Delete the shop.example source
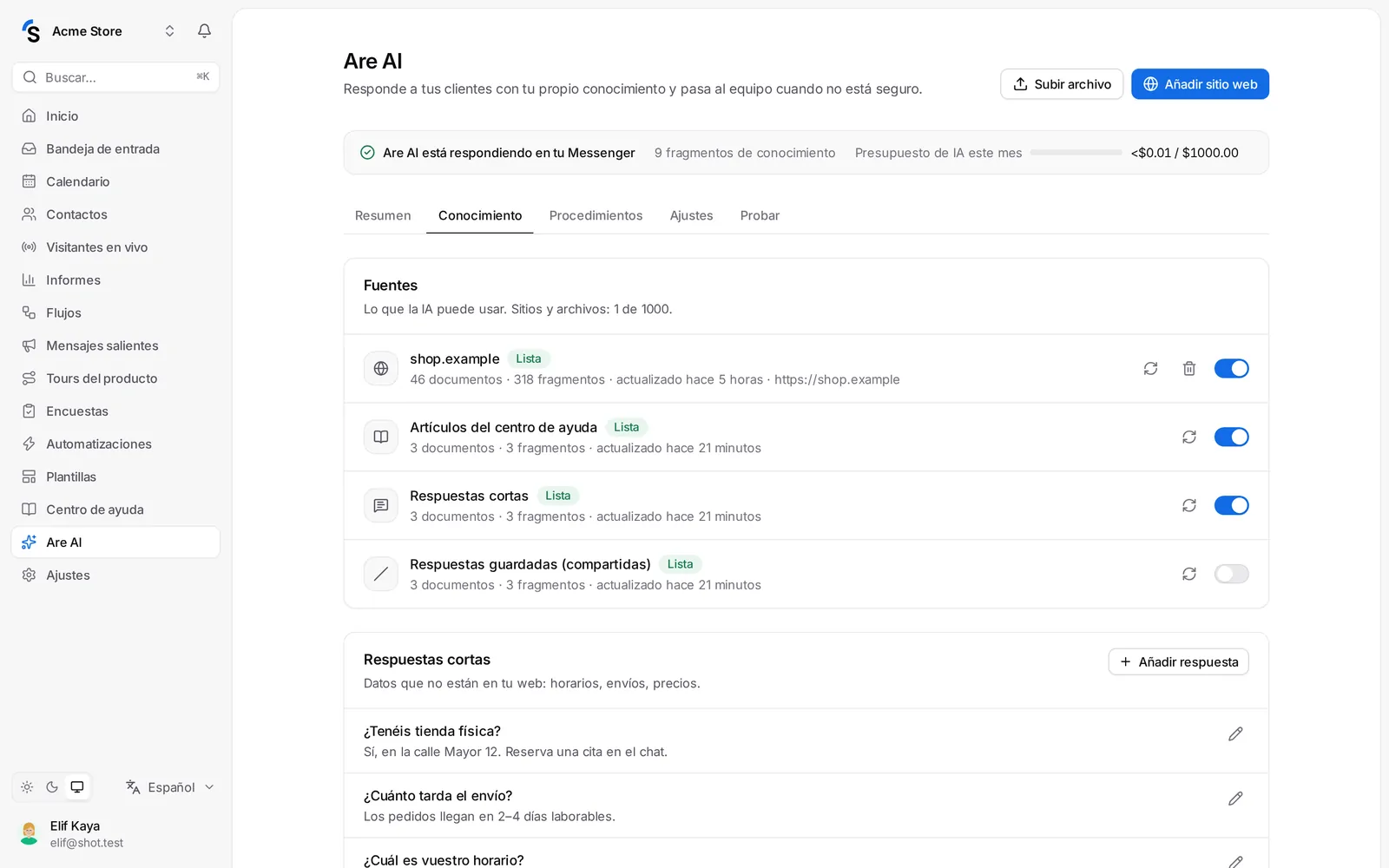This screenshot has height=868, width=1389. [x=1189, y=368]
